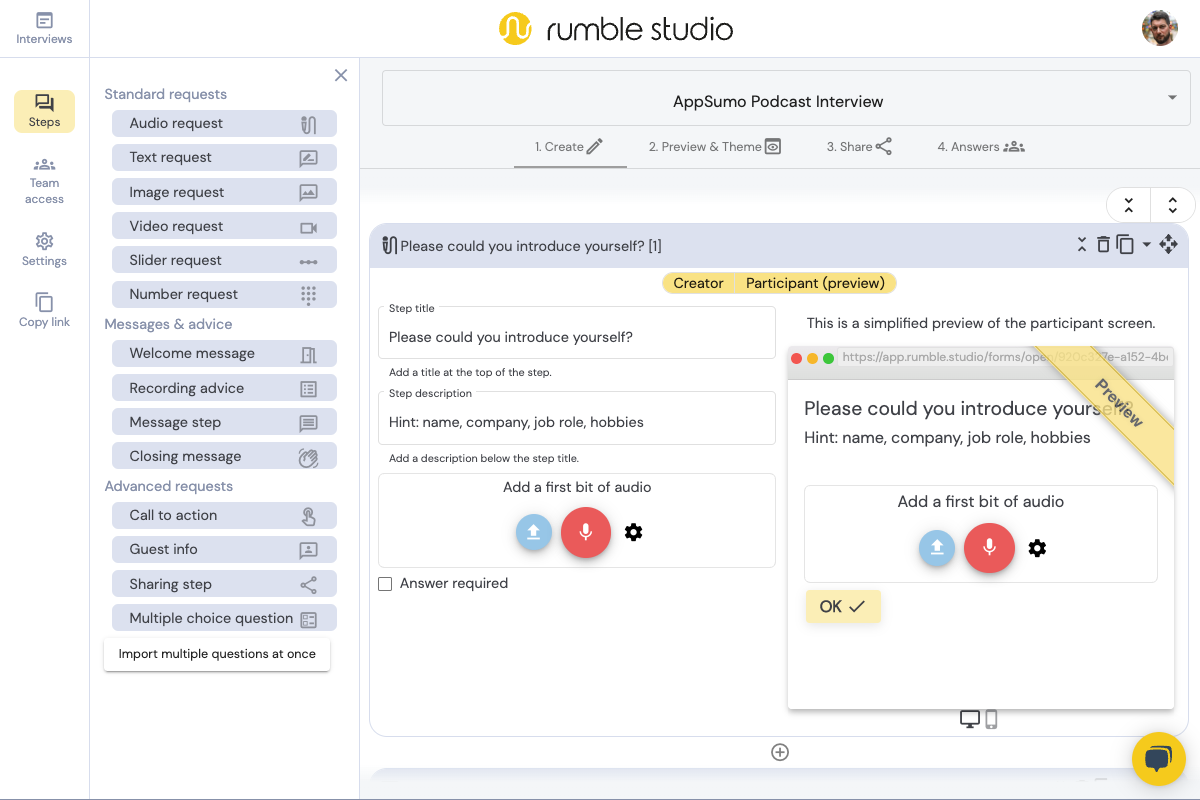Open the interview title dropdown
The width and height of the screenshot is (1200, 800).
click(1172, 98)
